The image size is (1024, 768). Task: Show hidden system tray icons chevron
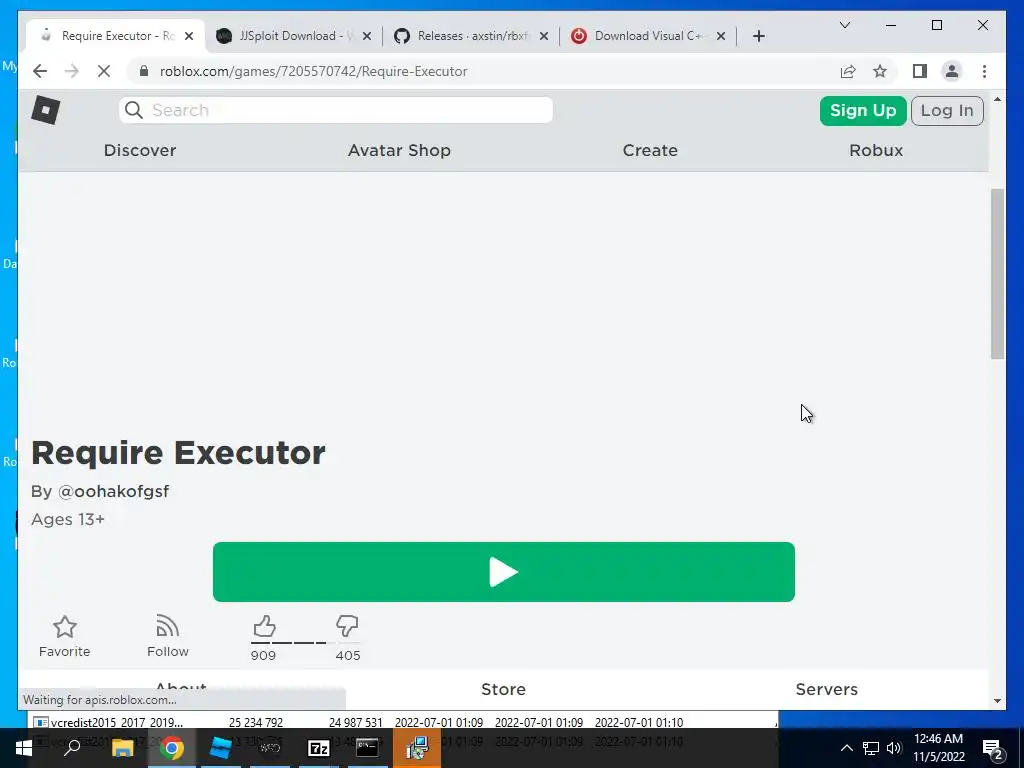pyautogui.click(x=846, y=748)
